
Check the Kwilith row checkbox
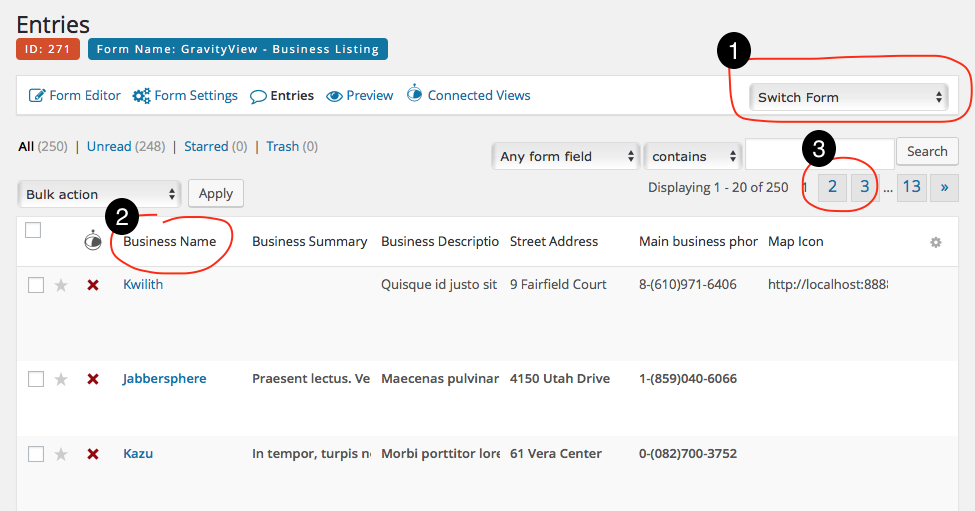click(x=36, y=285)
